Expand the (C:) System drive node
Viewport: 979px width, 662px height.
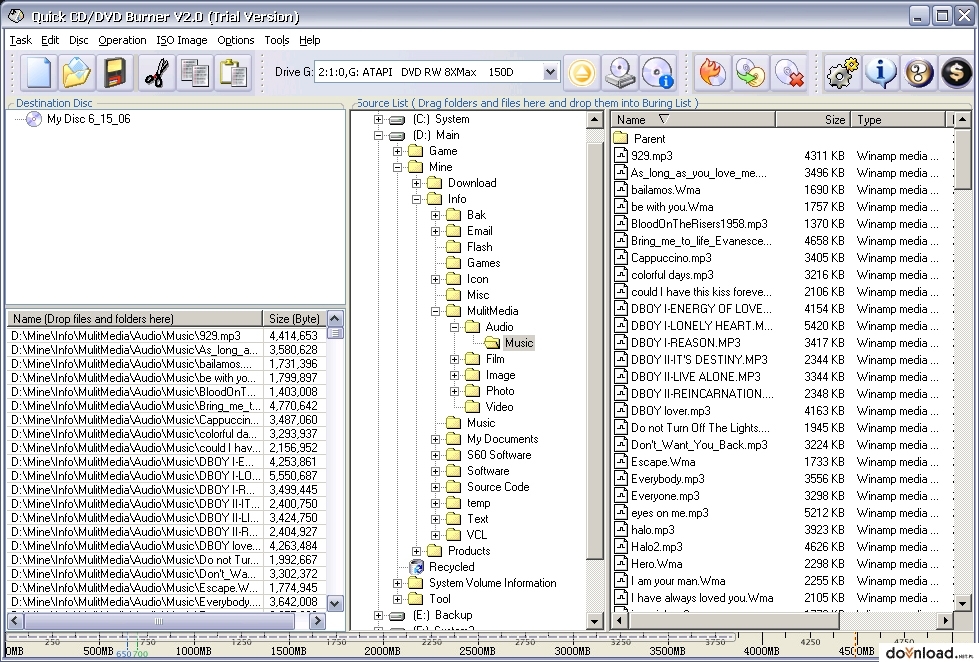(x=378, y=119)
